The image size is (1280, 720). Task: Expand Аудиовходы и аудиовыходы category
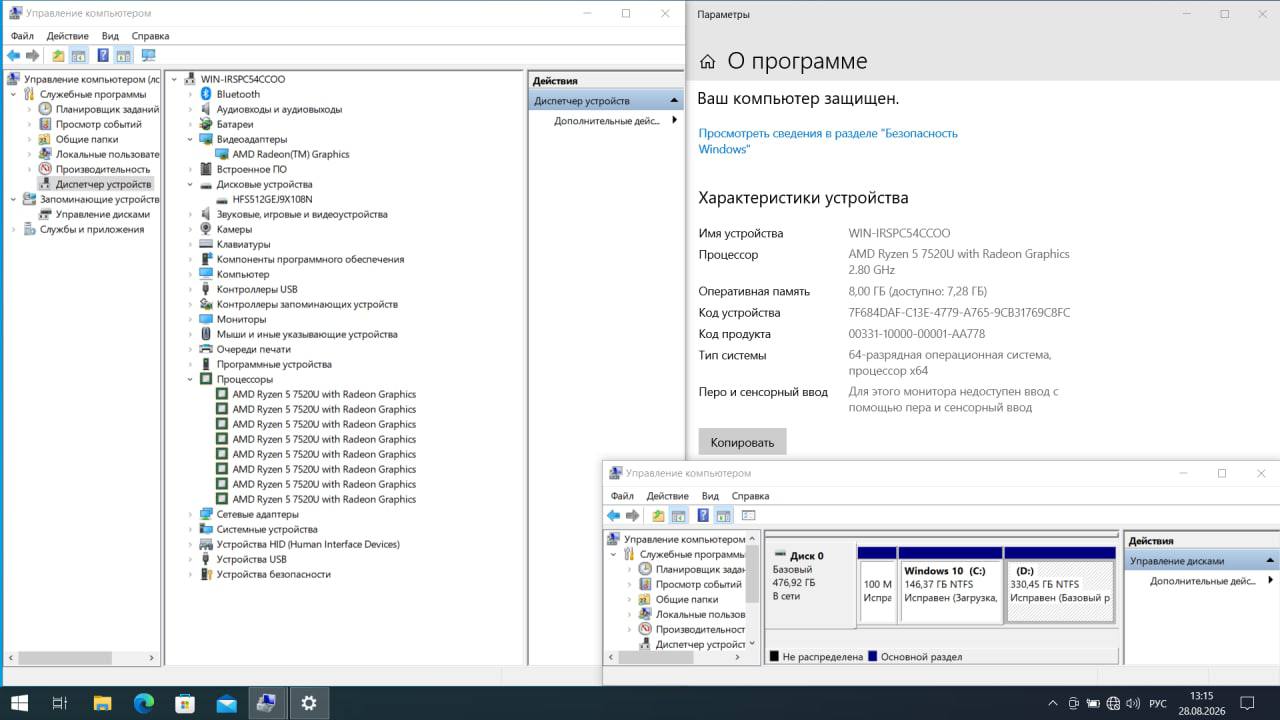click(x=191, y=109)
